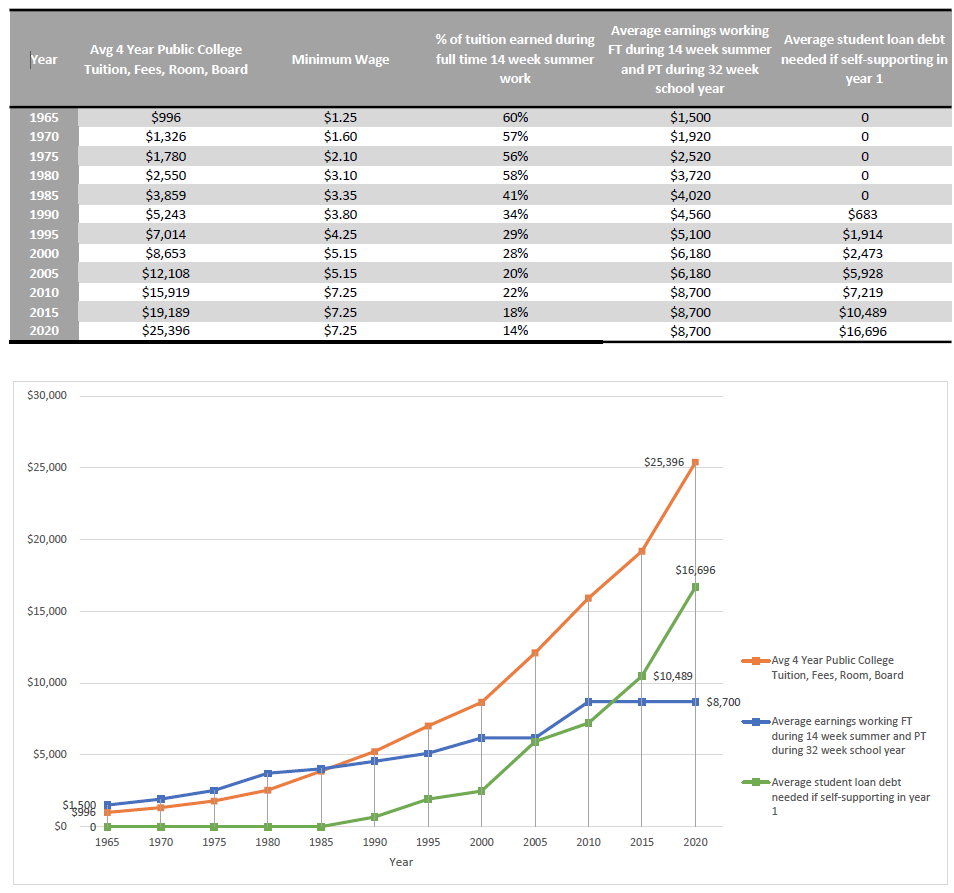Select the 58% tuition earned cell
The image size is (954, 893).
515,176
